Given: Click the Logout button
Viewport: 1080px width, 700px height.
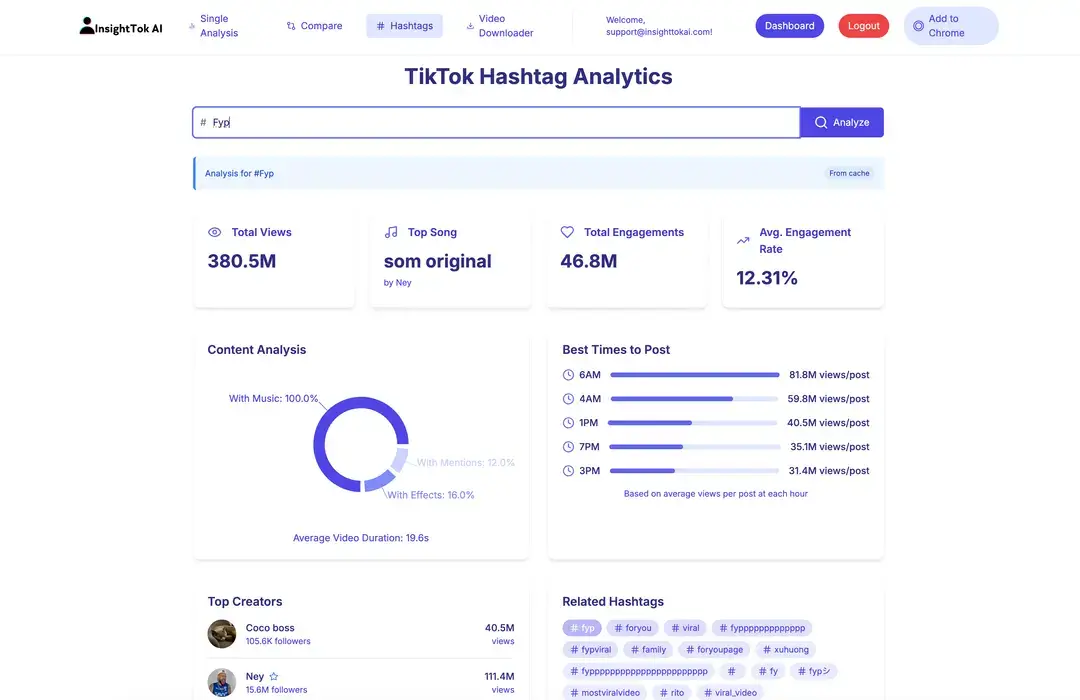Looking at the screenshot, I should (x=863, y=25).
